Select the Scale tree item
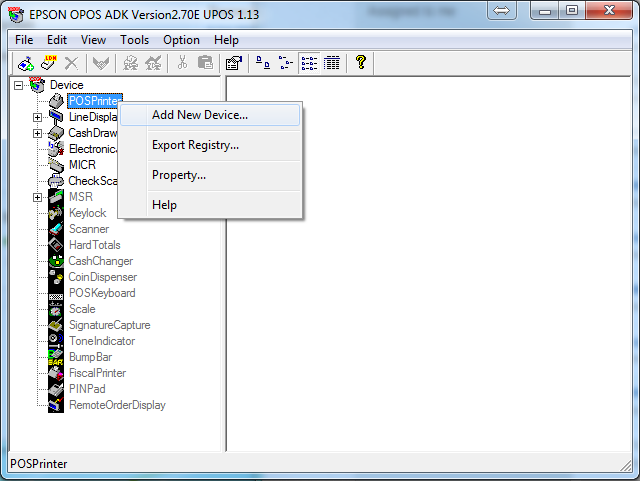Viewport: 640px width, 481px height. 82,309
